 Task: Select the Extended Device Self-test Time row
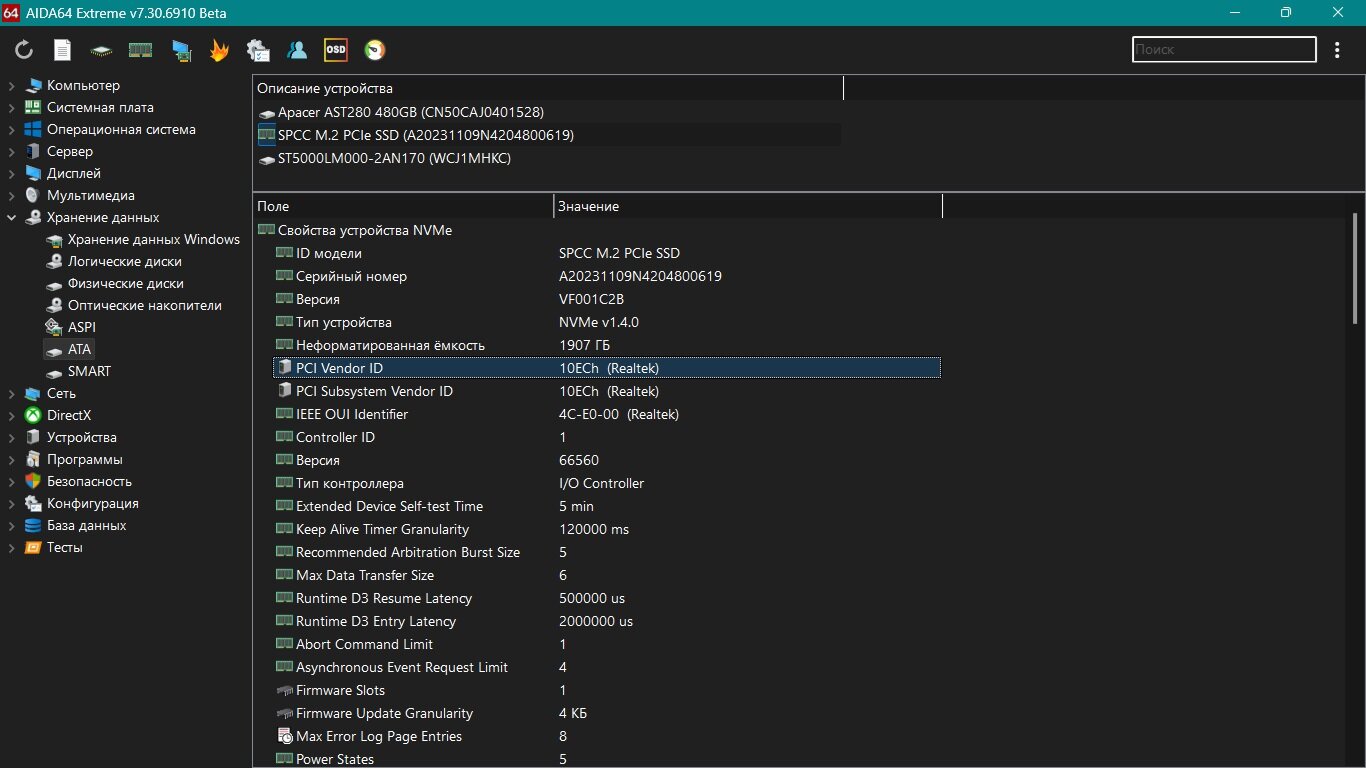(607, 507)
